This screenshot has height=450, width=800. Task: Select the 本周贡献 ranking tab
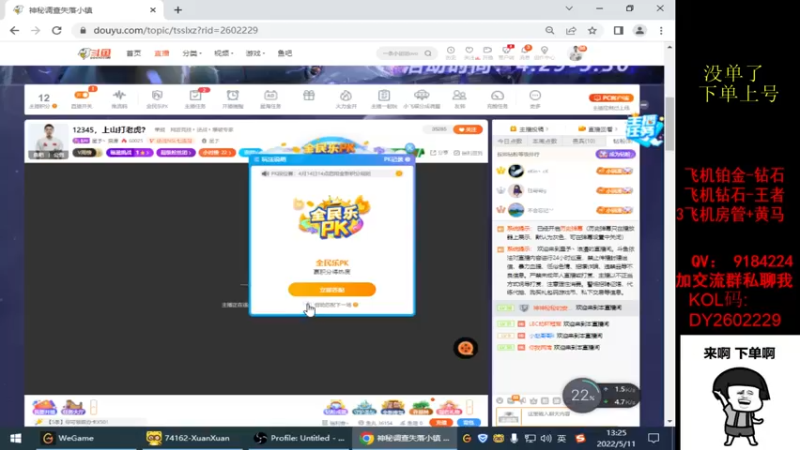click(x=544, y=141)
